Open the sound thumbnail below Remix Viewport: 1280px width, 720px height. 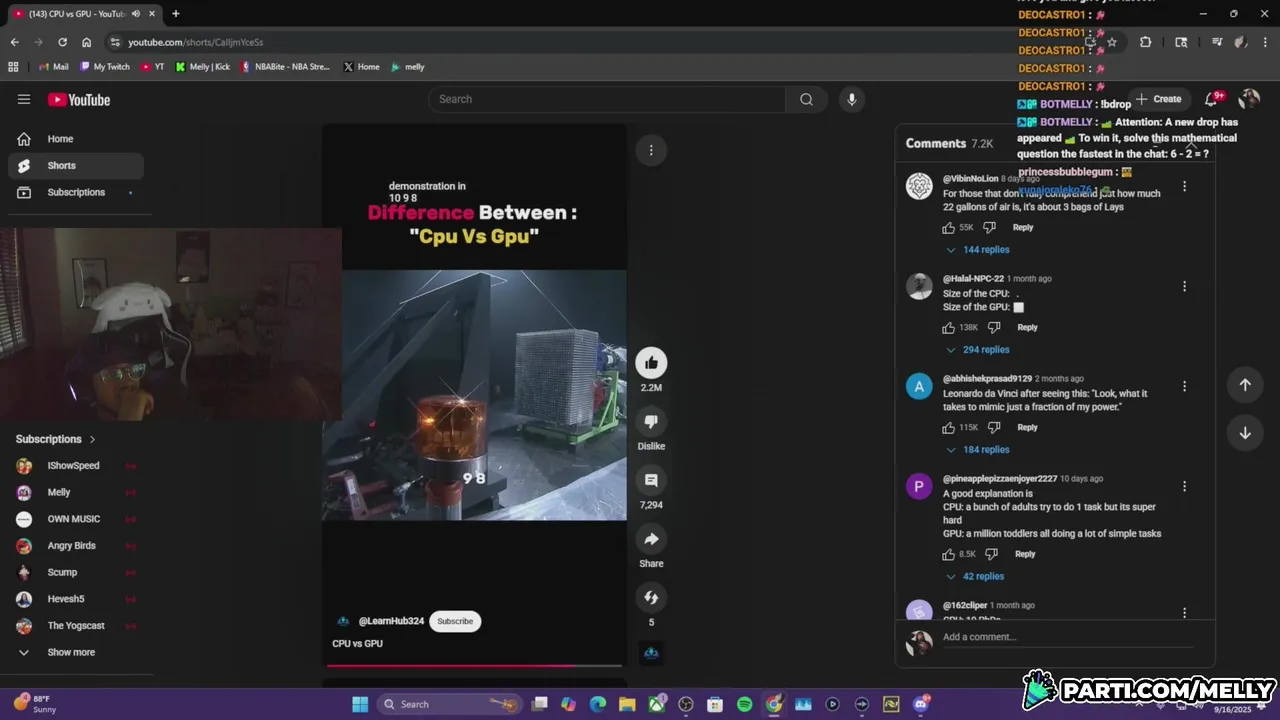651,653
